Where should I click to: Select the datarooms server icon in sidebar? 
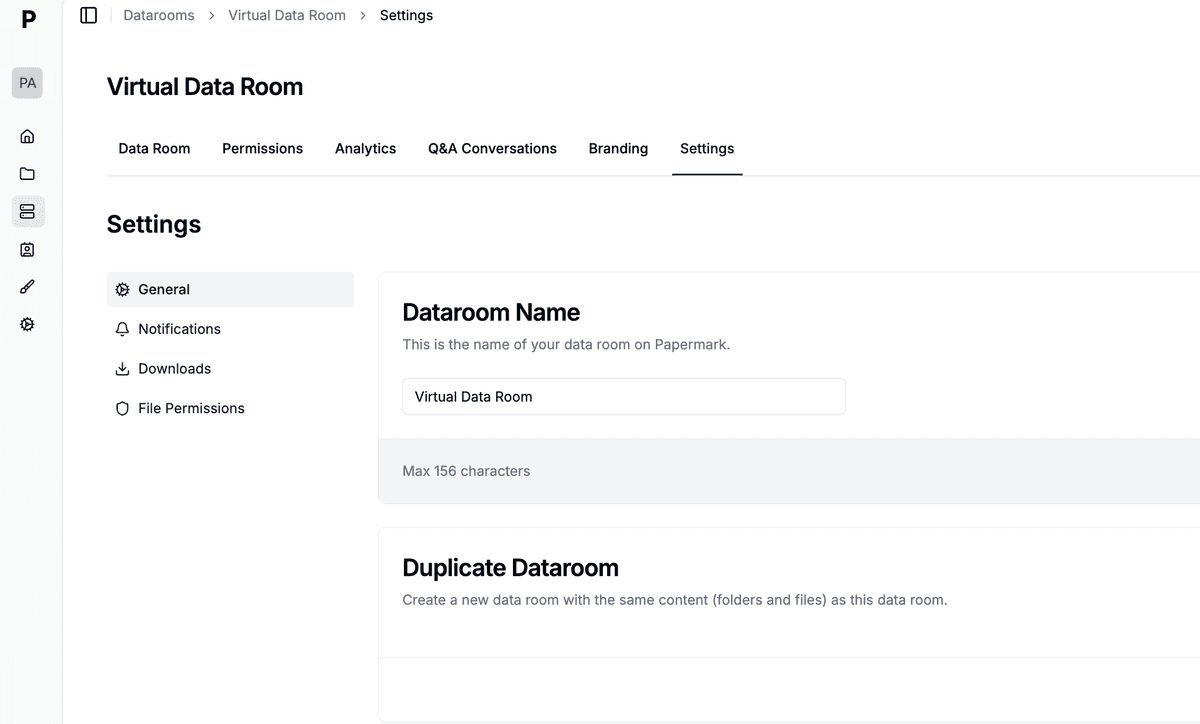[27, 211]
